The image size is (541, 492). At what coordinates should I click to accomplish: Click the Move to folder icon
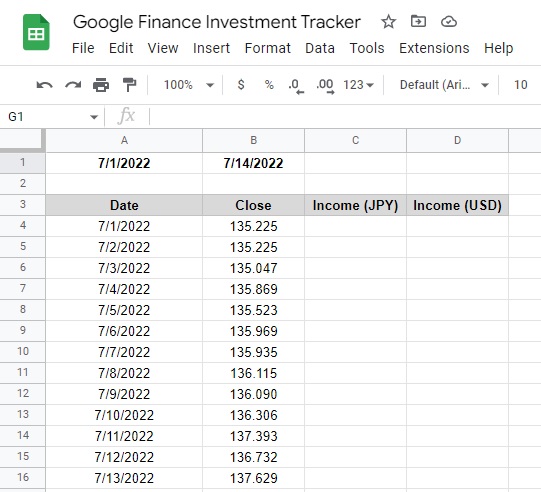point(418,21)
